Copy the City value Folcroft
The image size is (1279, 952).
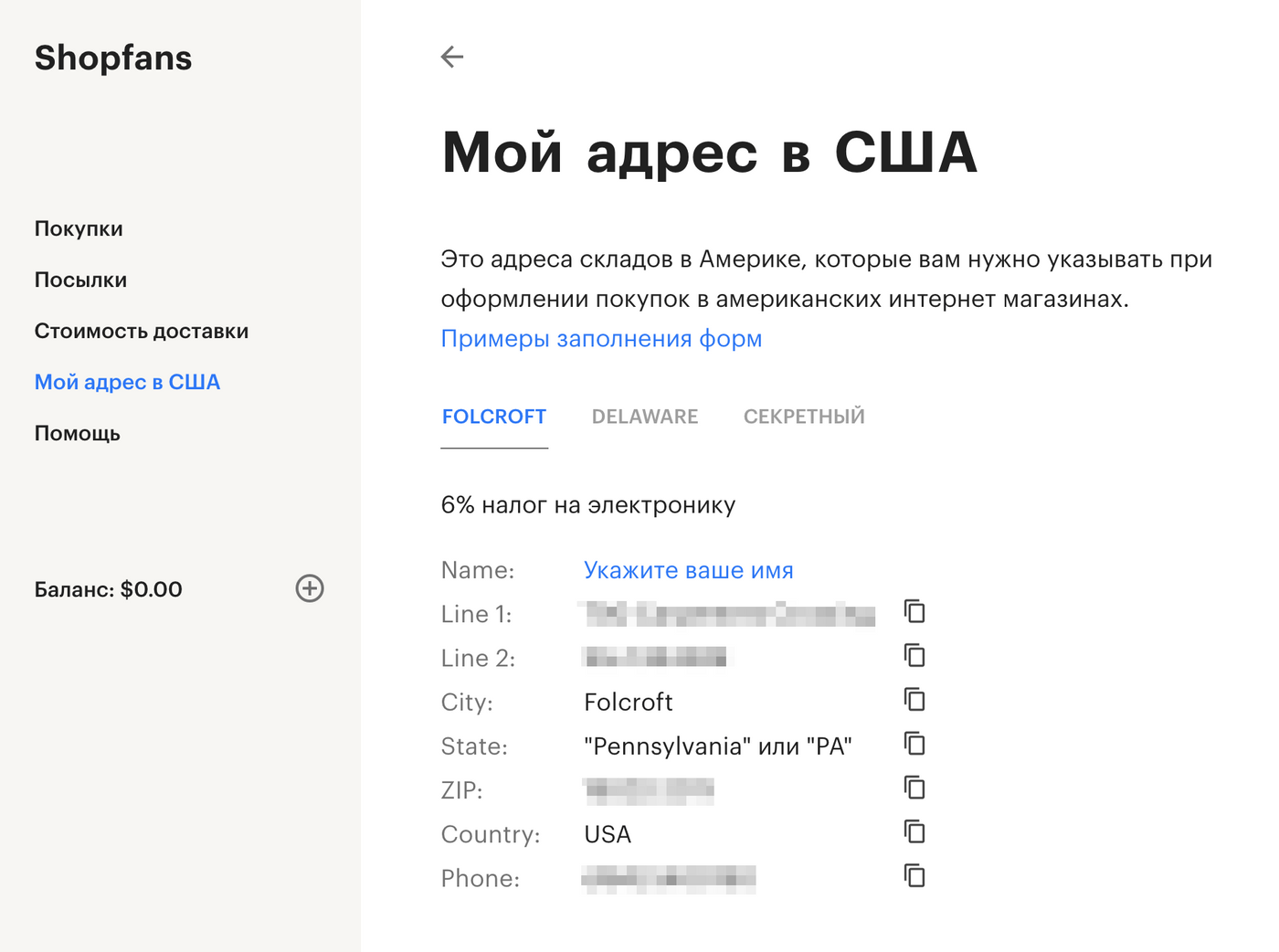point(914,699)
